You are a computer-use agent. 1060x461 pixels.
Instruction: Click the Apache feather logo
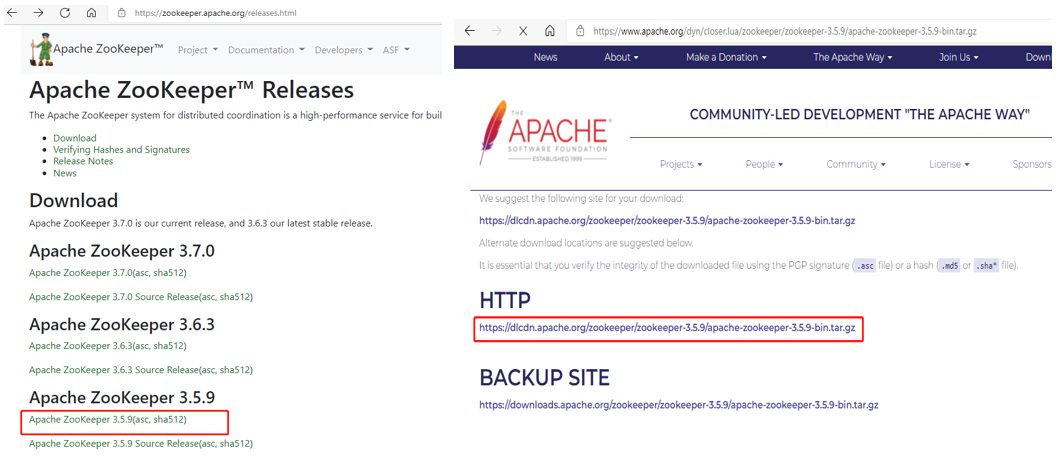tap(545, 132)
